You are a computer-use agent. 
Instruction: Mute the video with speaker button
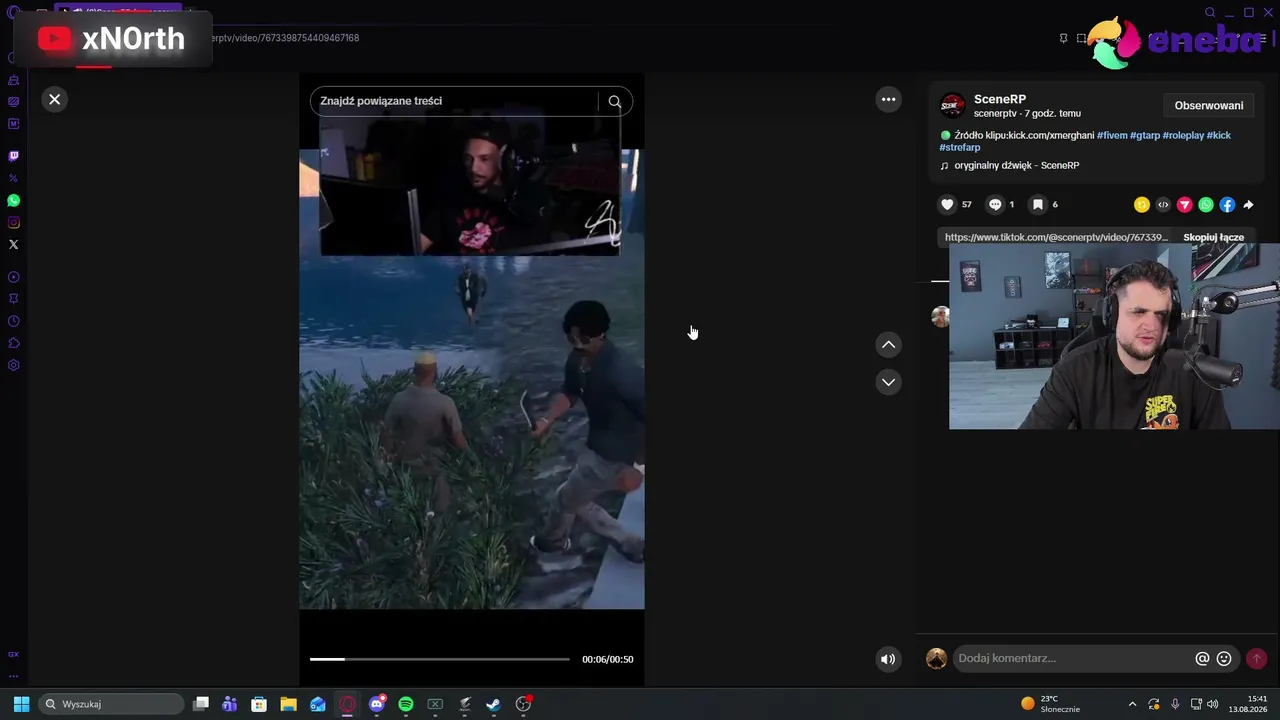888,659
